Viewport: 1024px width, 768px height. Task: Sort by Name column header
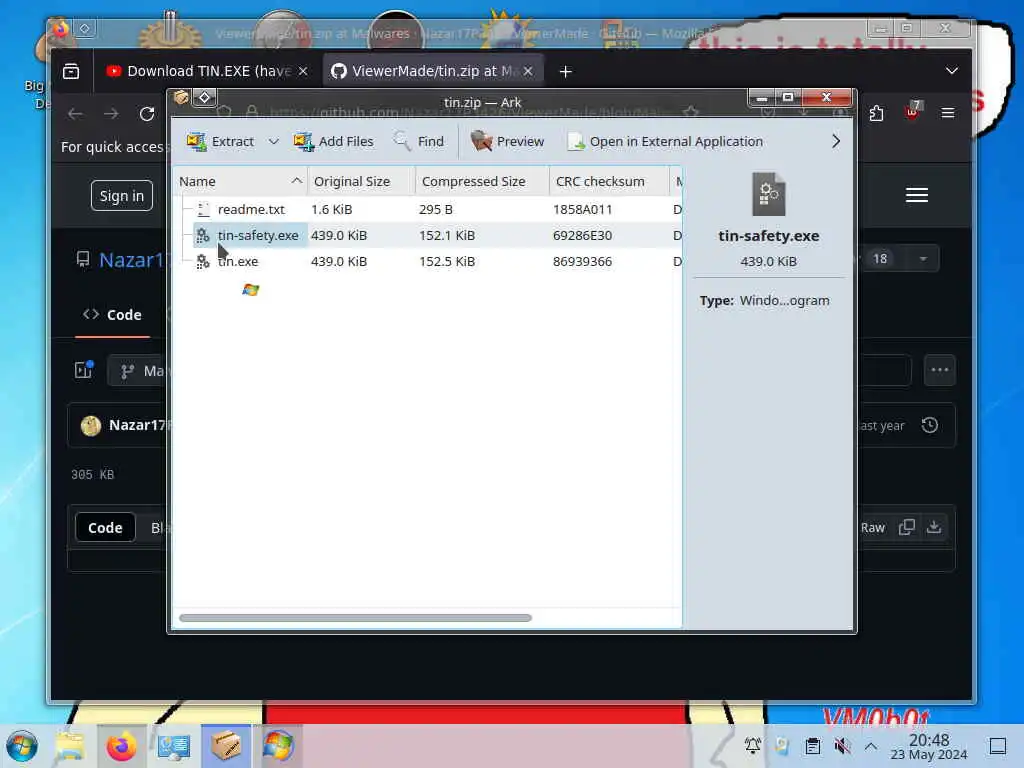pyautogui.click(x=240, y=182)
